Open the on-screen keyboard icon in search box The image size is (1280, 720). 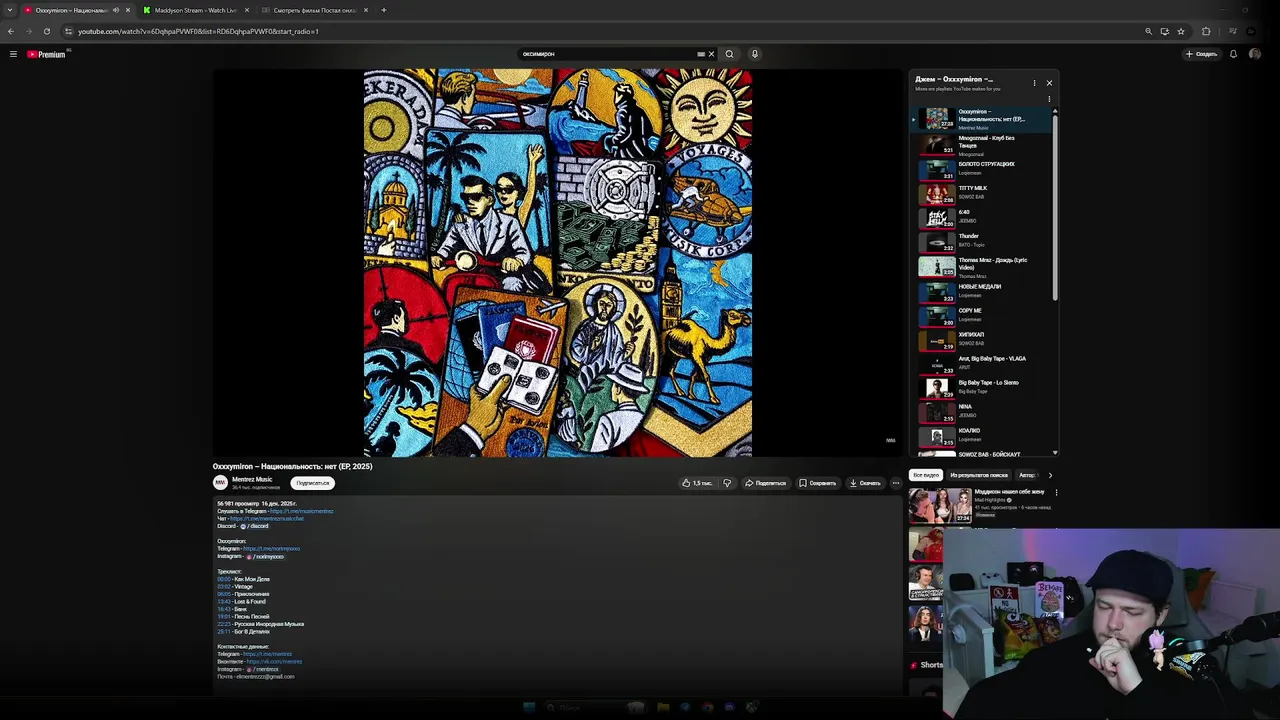[x=700, y=54]
